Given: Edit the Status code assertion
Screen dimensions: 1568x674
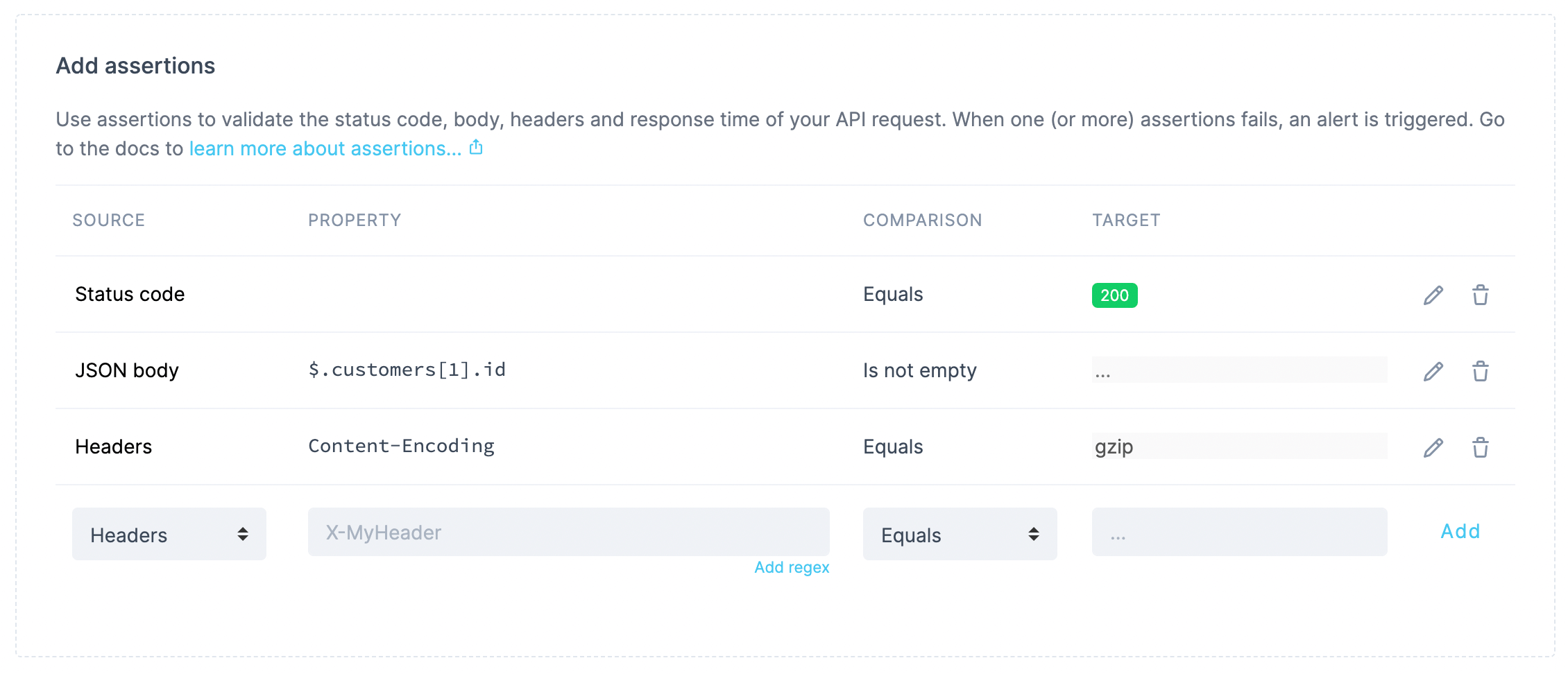Looking at the screenshot, I should (1433, 295).
